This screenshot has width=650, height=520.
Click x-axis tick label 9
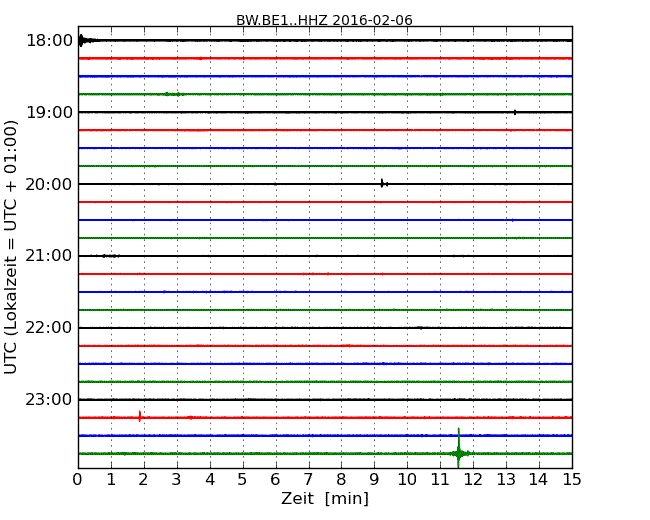pos(374,480)
